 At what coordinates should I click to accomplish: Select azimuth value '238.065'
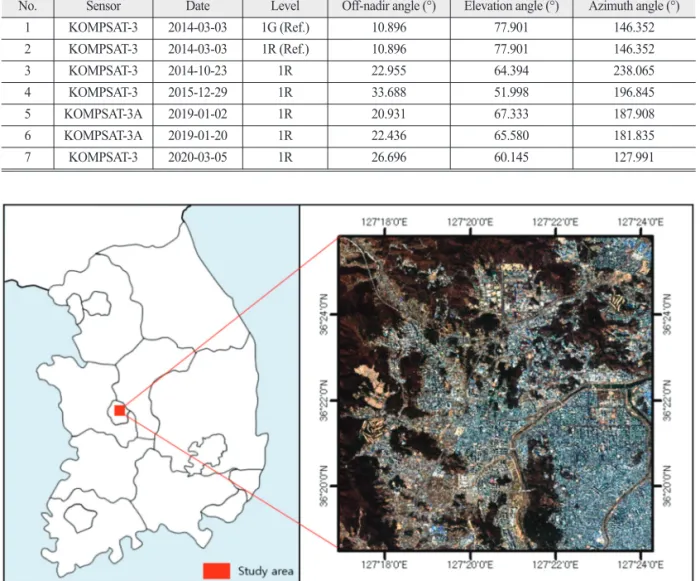click(x=634, y=71)
